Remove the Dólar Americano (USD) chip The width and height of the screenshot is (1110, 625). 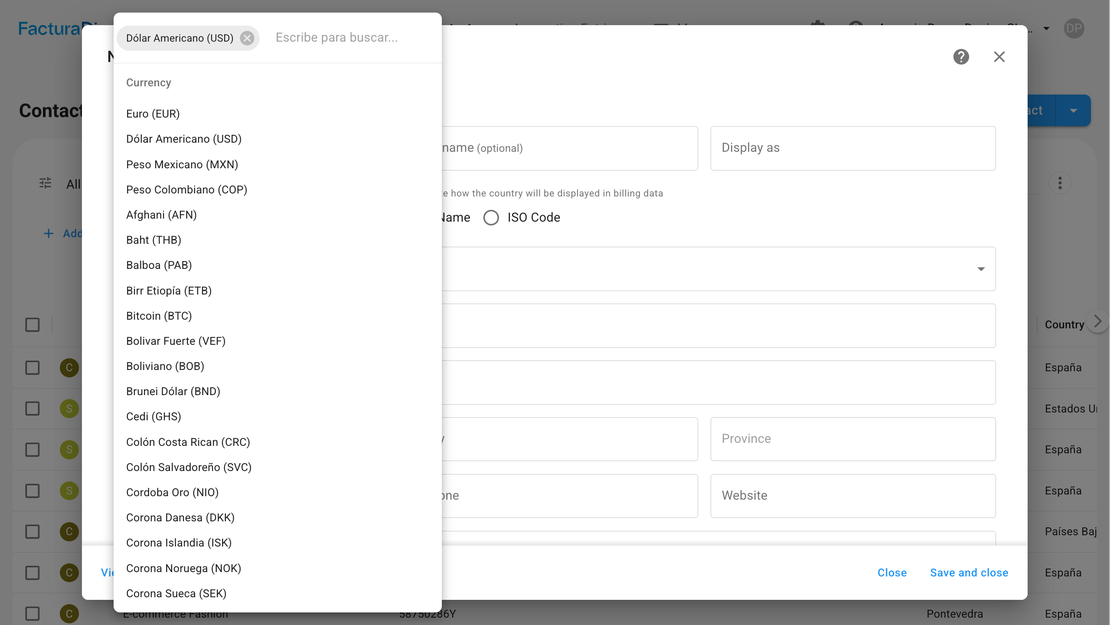247,38
